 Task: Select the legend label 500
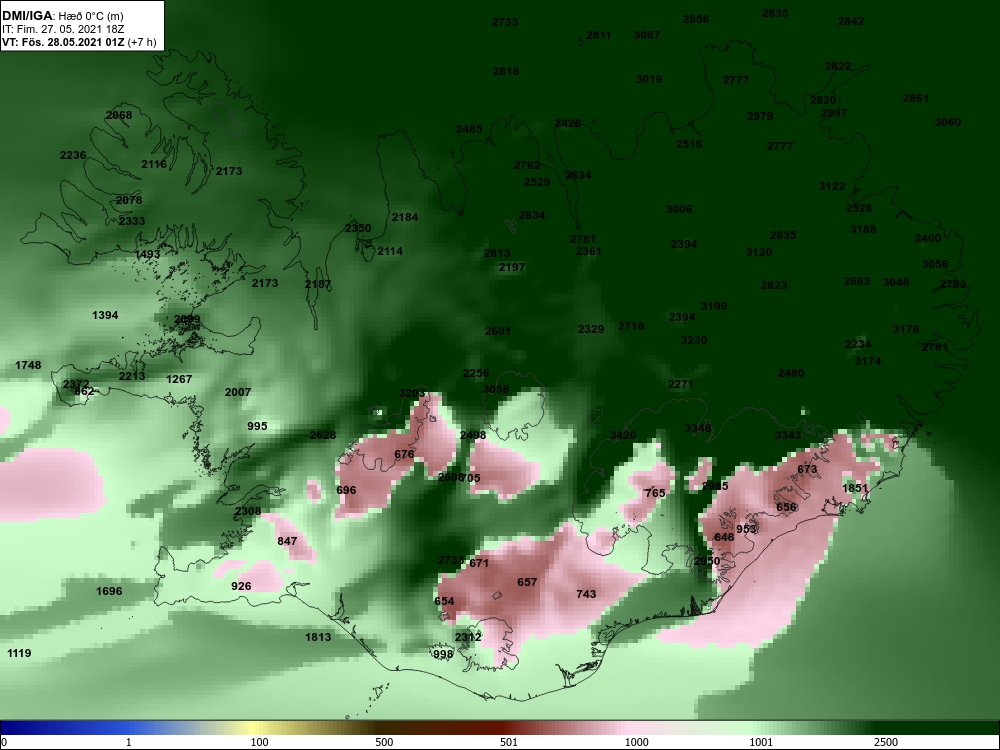point(384,742)
